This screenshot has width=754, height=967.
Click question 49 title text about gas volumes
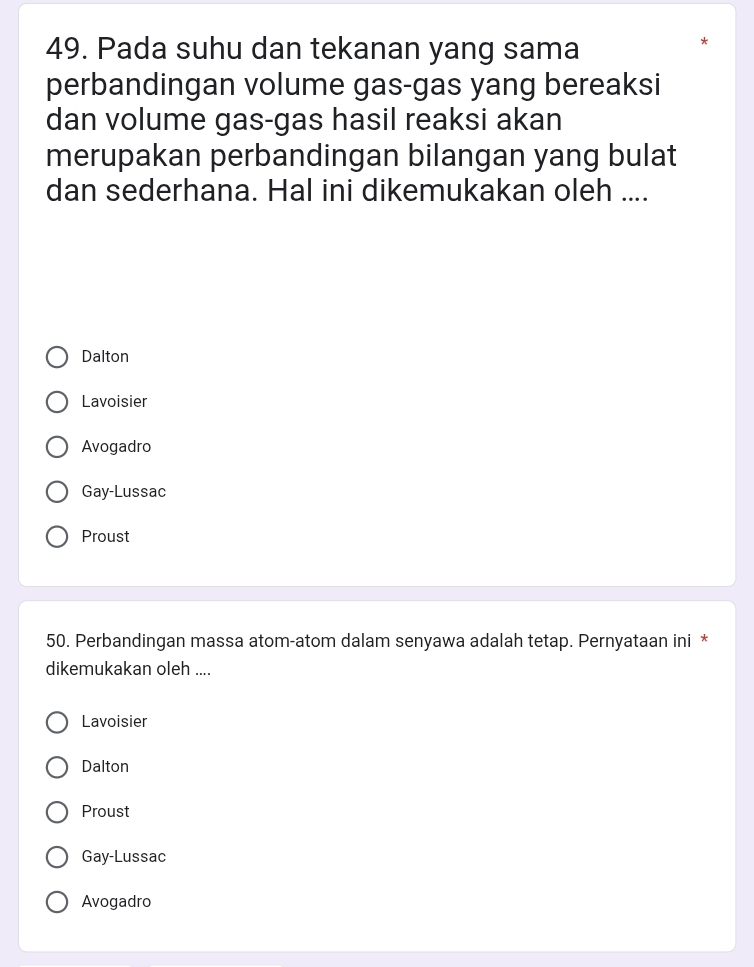(x=360, y=119)
